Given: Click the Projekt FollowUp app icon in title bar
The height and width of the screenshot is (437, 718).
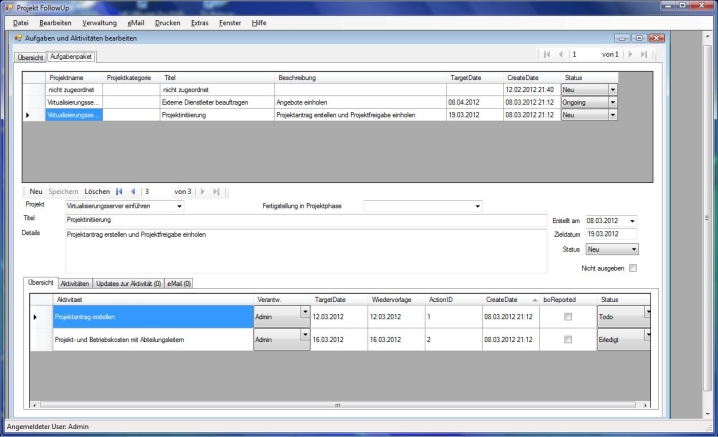Looking at the screenshot, I should 9,6.
